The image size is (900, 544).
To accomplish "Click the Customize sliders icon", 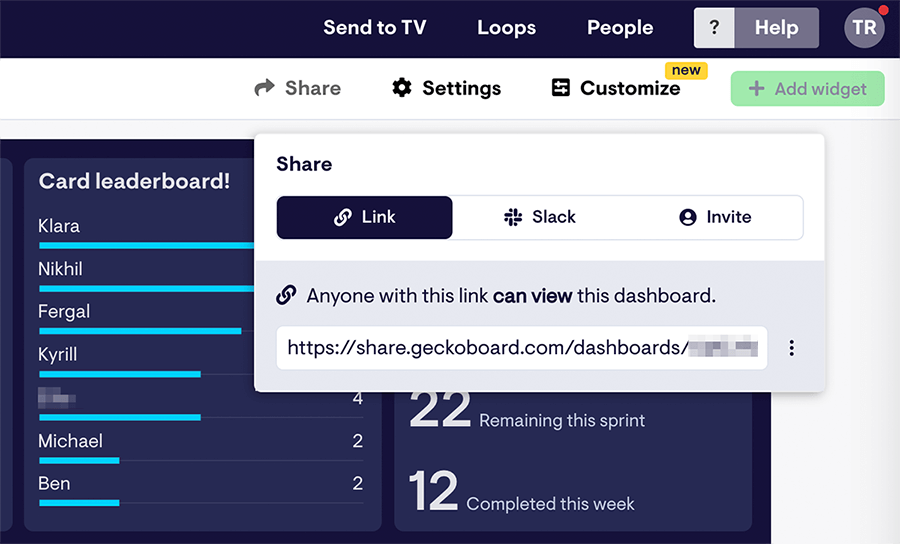I will pos(561,88).
